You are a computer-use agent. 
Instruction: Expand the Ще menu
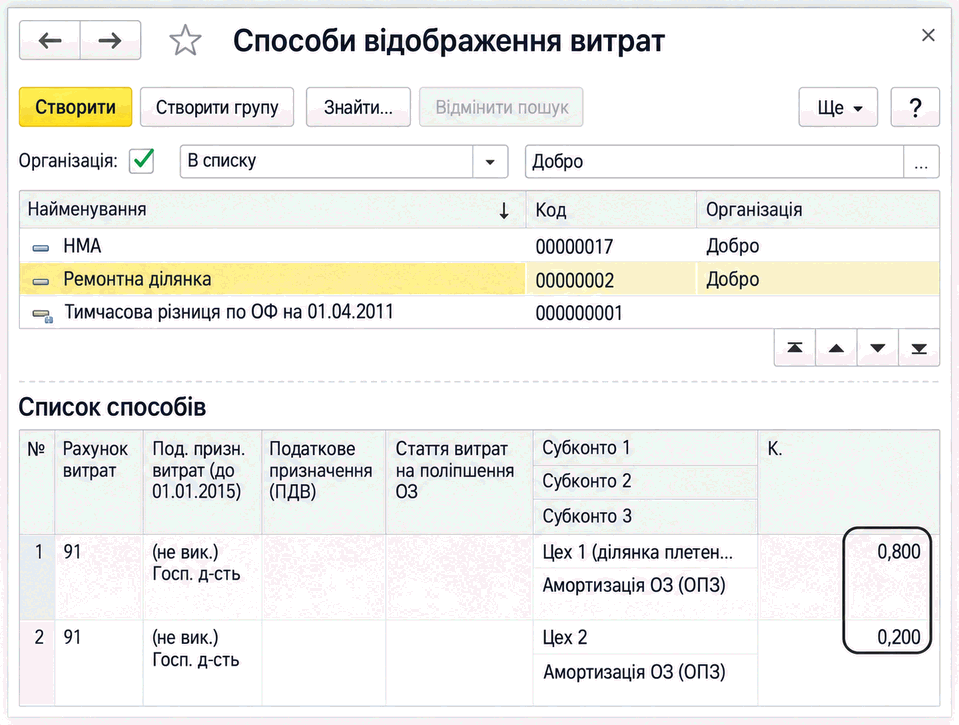[838, 107]
